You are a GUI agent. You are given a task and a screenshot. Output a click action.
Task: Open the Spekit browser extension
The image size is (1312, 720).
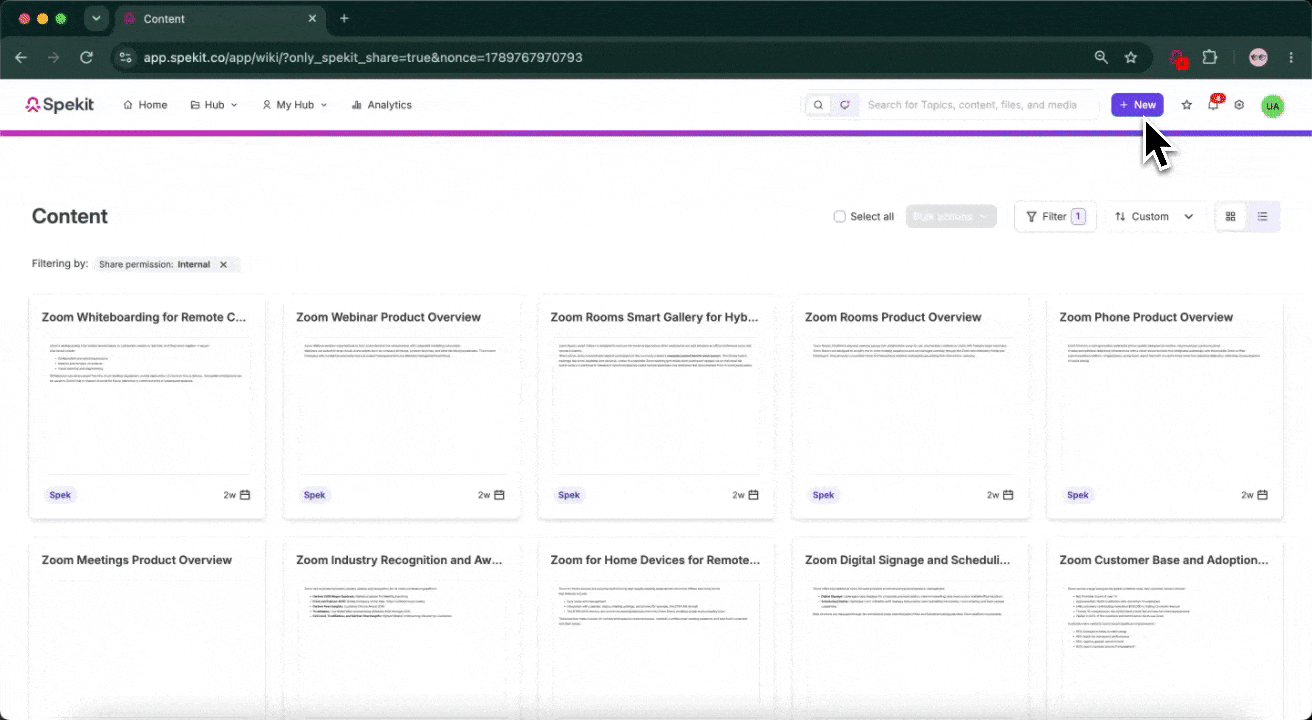click(x=1178, y=57)
